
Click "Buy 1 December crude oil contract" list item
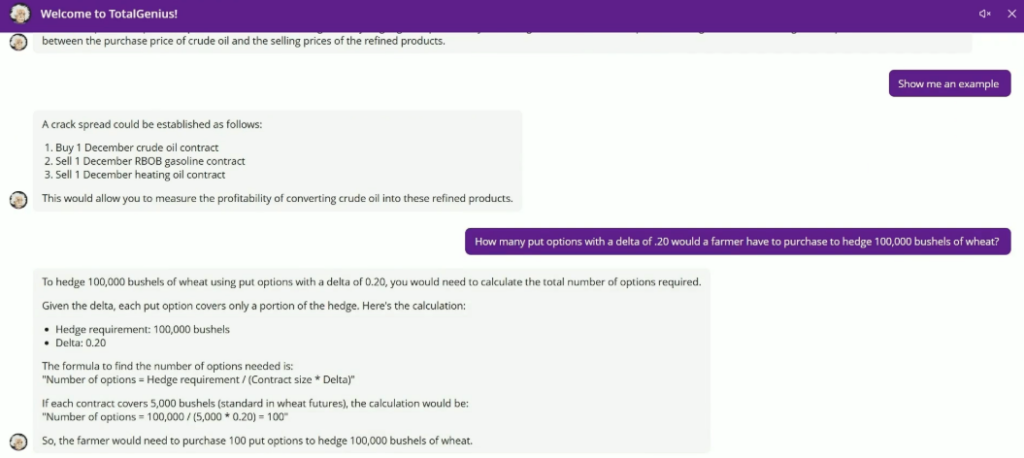[131, 148]
